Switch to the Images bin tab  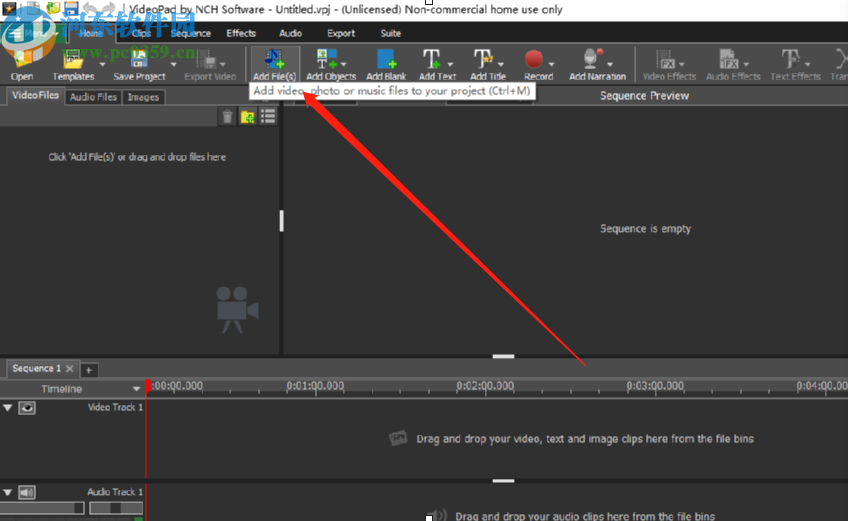tap(143, 97)
